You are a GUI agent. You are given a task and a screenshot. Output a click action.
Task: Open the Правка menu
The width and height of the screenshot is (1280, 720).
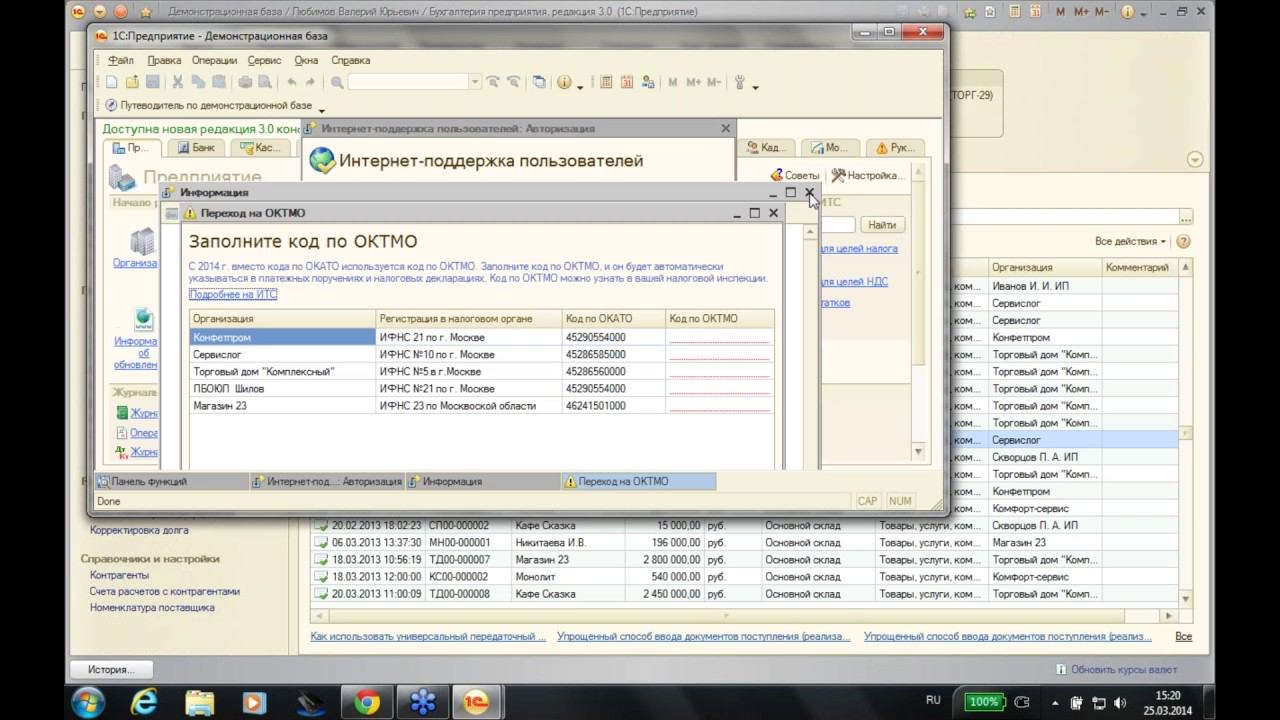[164, 60]
